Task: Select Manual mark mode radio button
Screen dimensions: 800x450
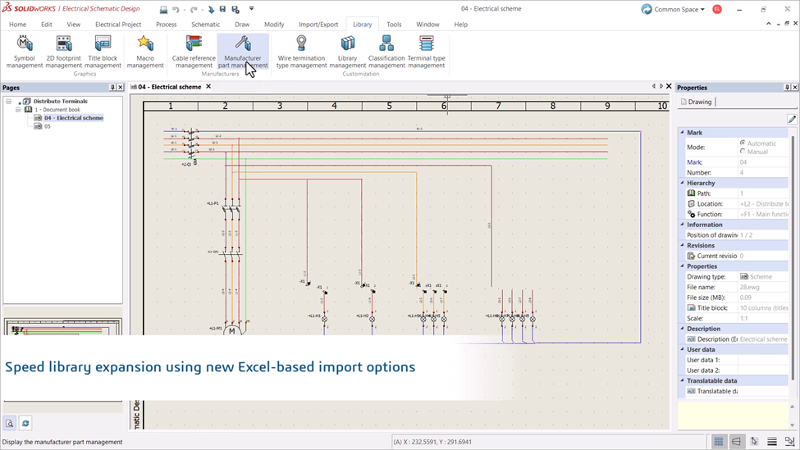Action: pyautogui.click(x=742, y=151)
